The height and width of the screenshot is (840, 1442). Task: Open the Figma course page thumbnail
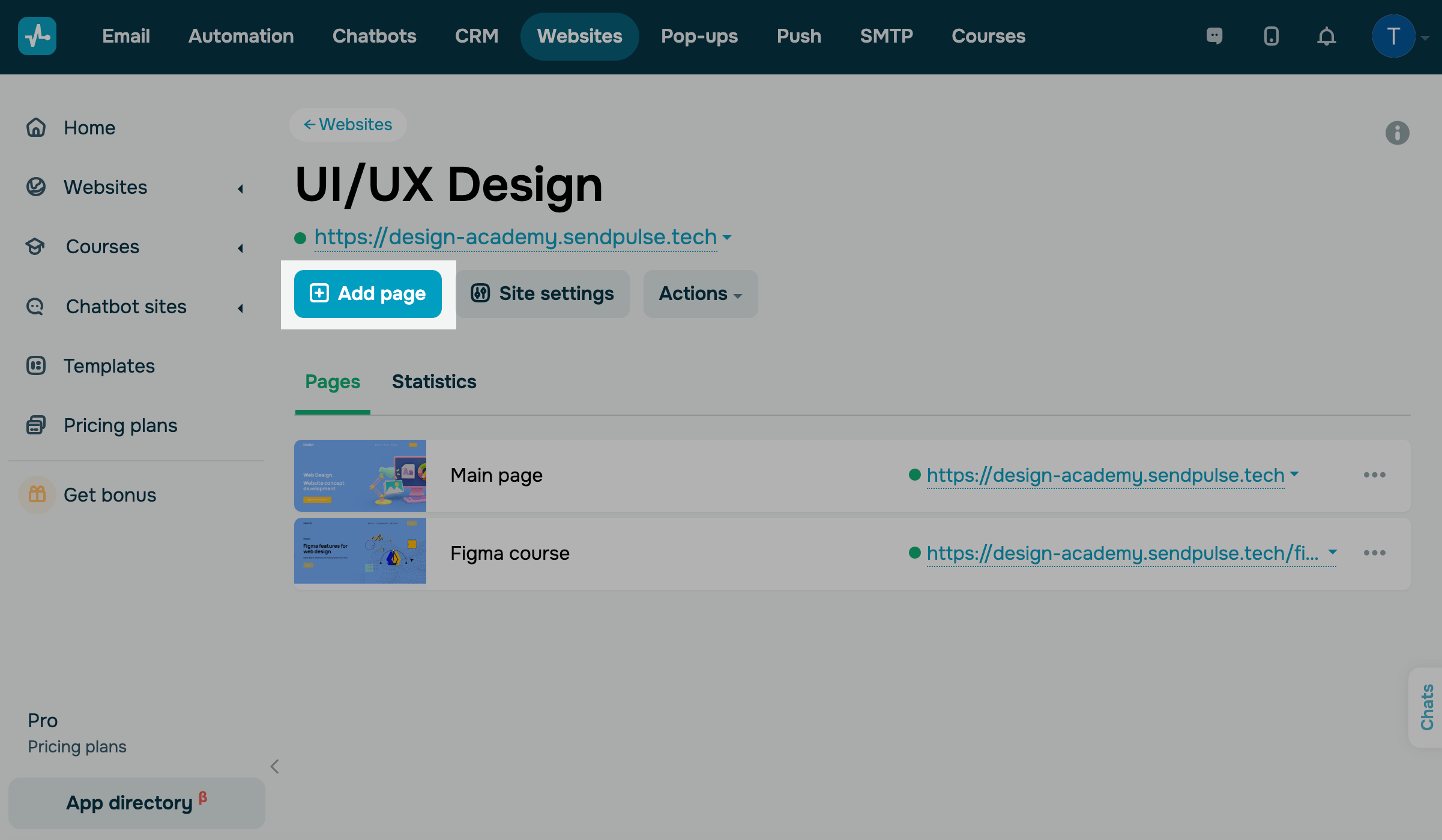click(x=360, y=550)
